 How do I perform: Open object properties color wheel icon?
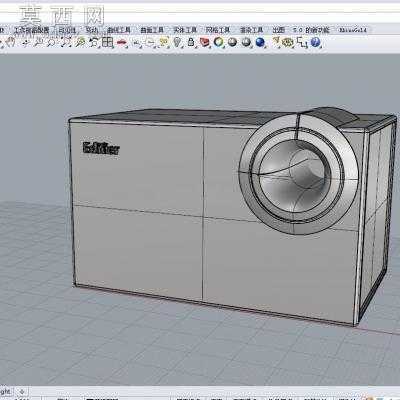tap(218, 42)
